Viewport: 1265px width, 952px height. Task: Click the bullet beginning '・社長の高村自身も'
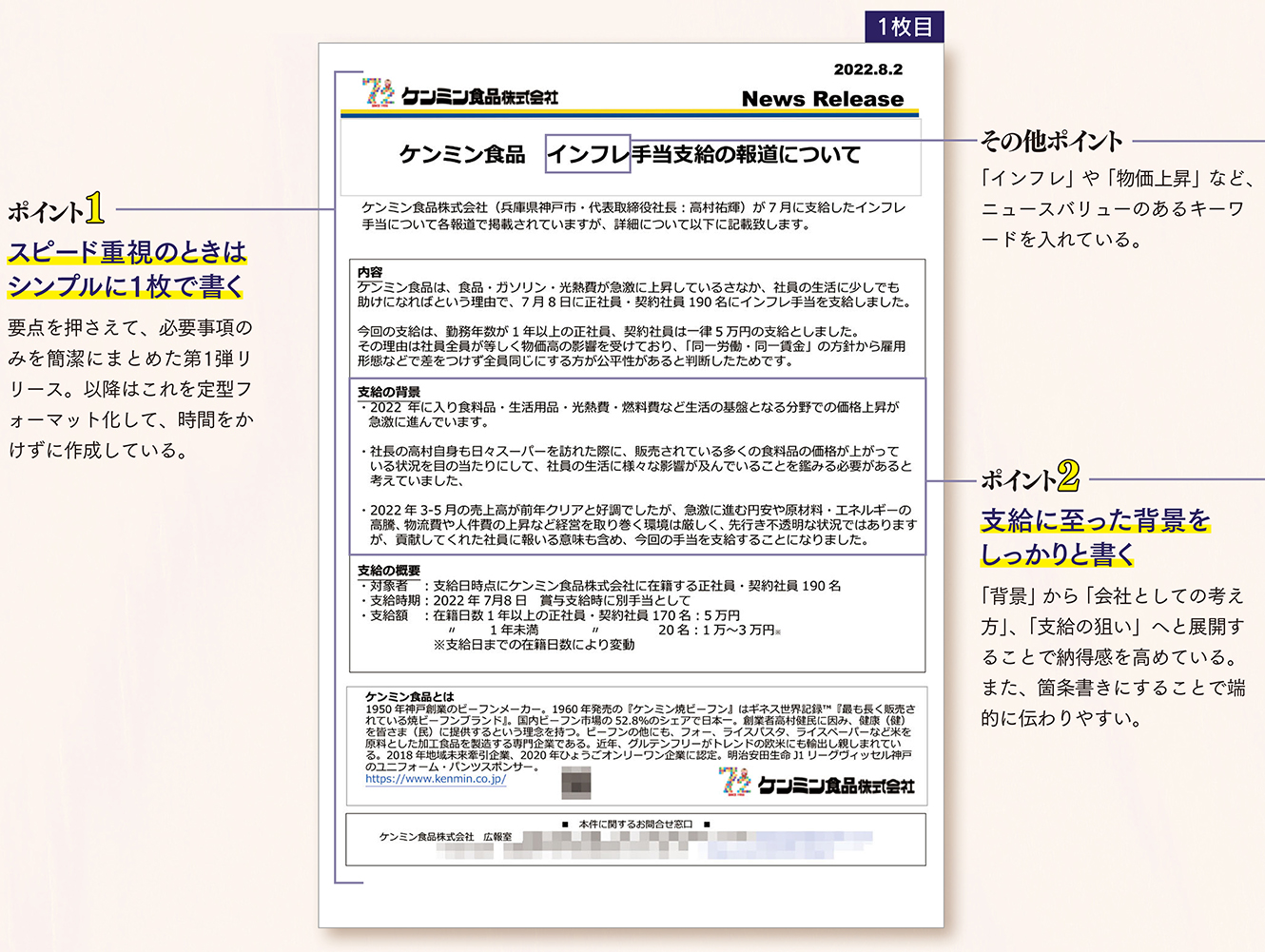pos(635,466)
